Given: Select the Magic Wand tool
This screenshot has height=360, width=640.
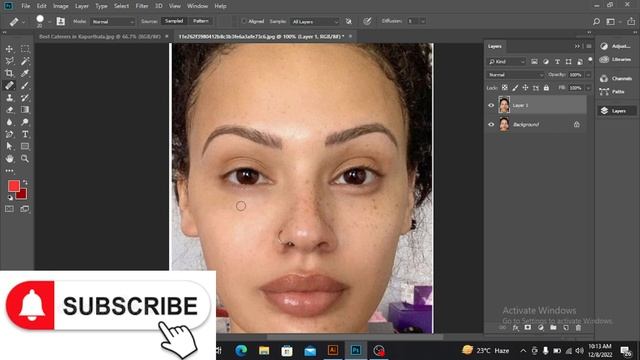Looking at the screenshot, I should click(25, 61).
